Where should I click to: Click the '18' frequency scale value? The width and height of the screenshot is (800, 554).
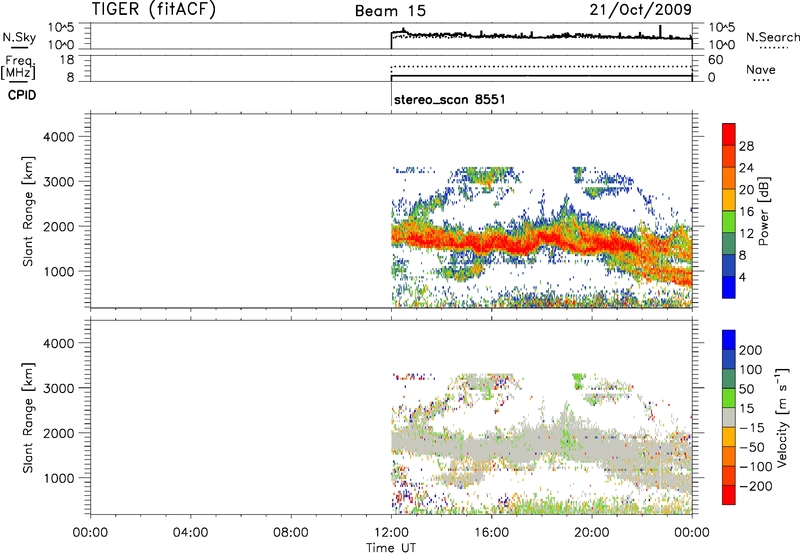click(67, 60)
